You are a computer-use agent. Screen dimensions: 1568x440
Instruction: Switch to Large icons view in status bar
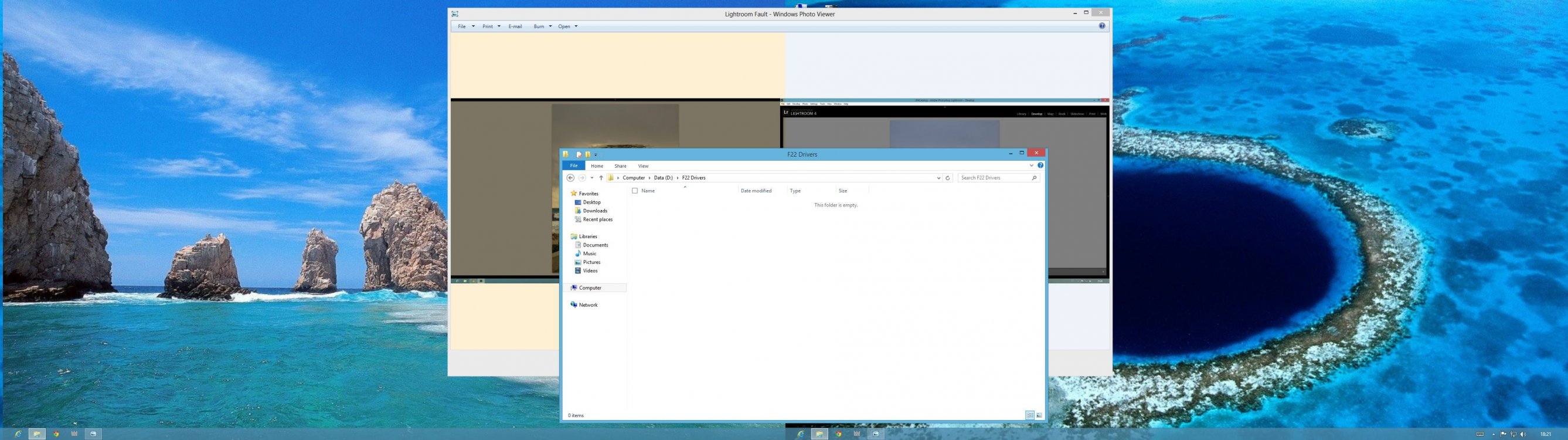coord(1039,415)
